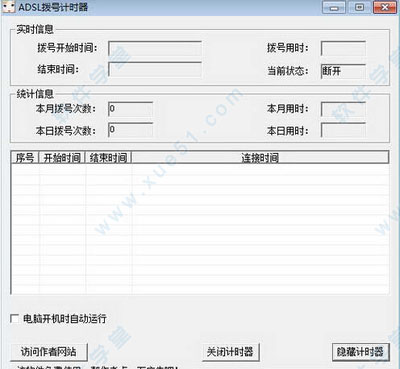Image resolution: width=400 pixels, height=369 pixels.
Task: Click the ADSL拨号计时器 window title
Action: 53,7
